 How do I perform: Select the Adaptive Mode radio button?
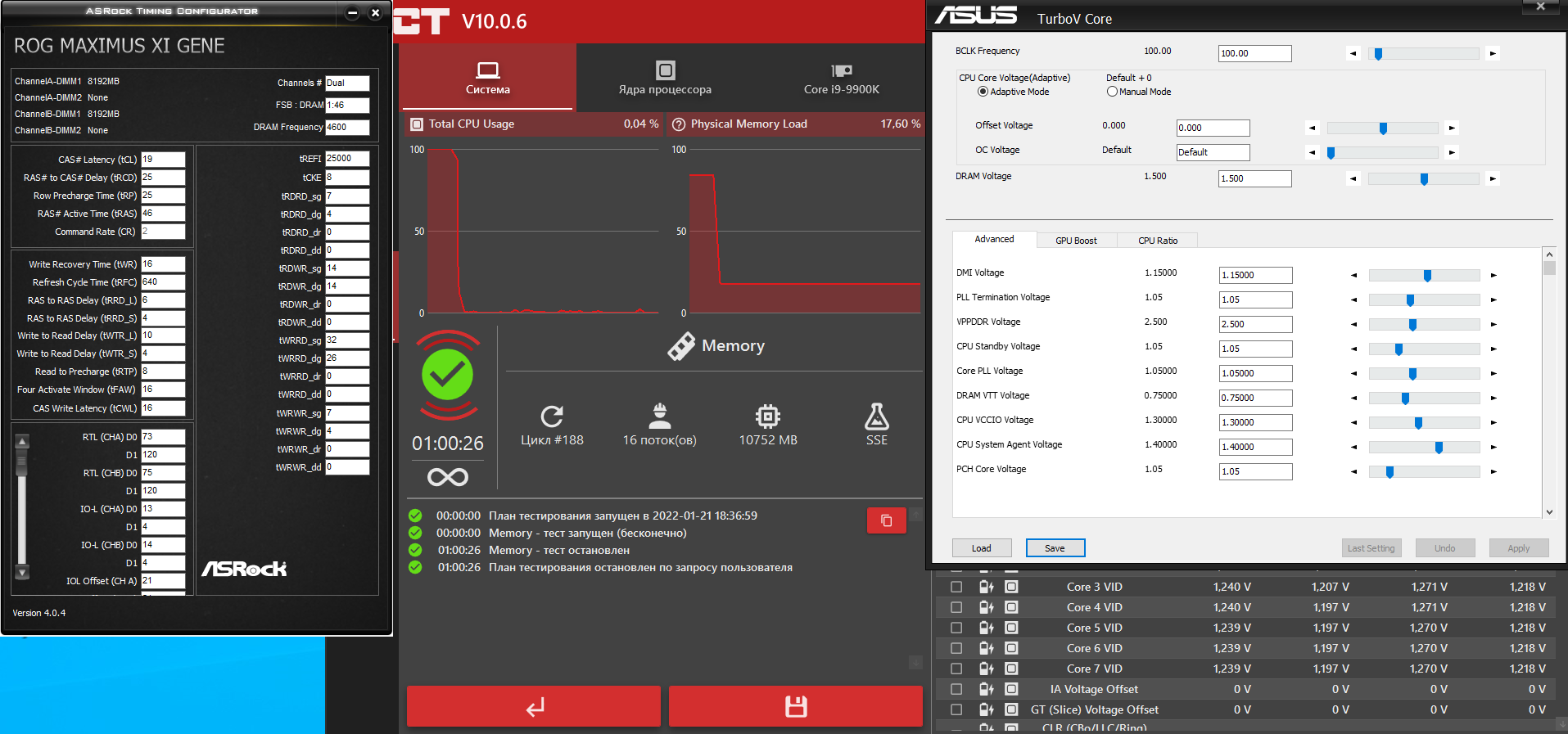click(983, 92)
